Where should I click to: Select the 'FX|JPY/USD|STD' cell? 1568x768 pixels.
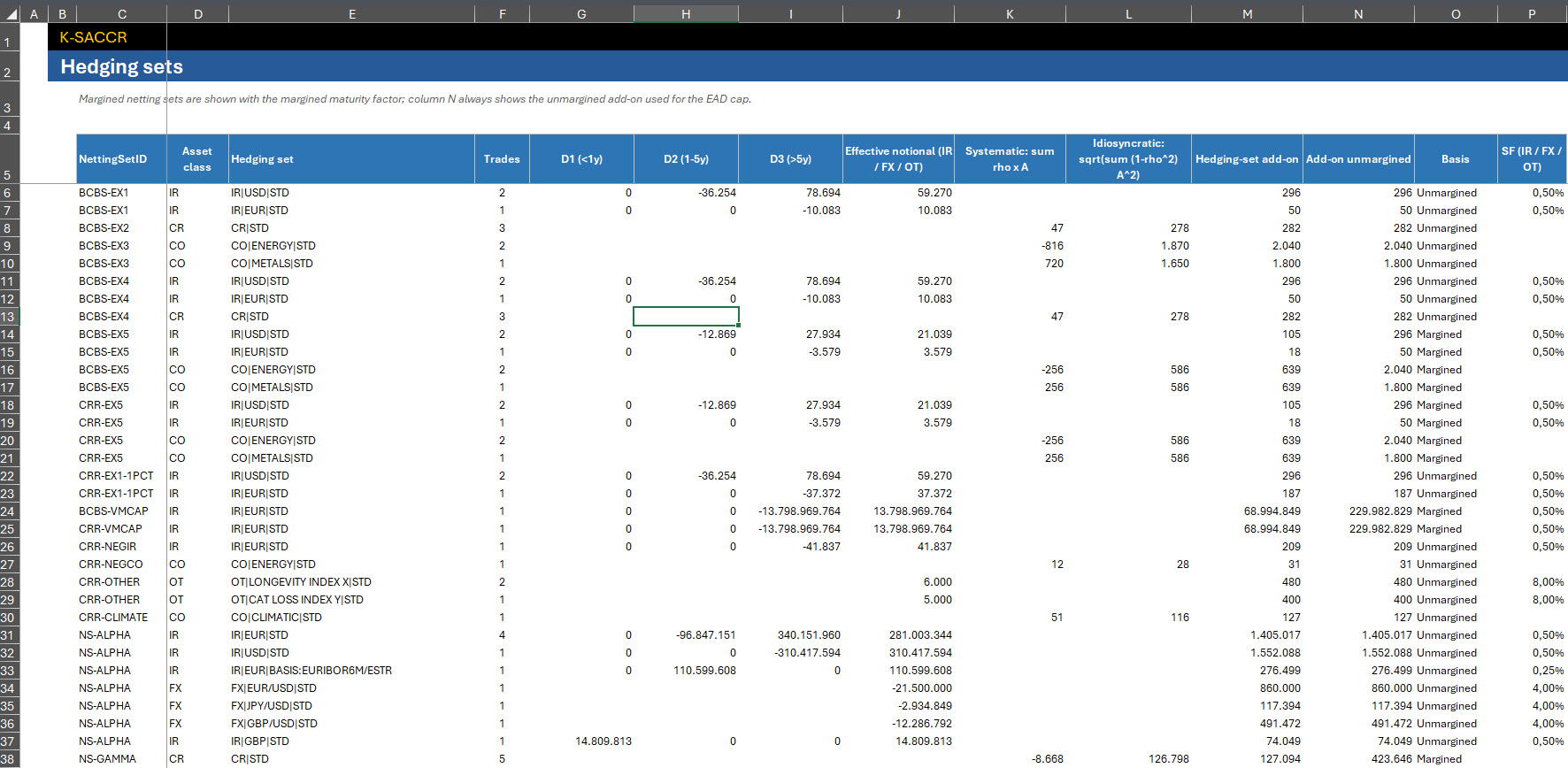pos(351,706)
